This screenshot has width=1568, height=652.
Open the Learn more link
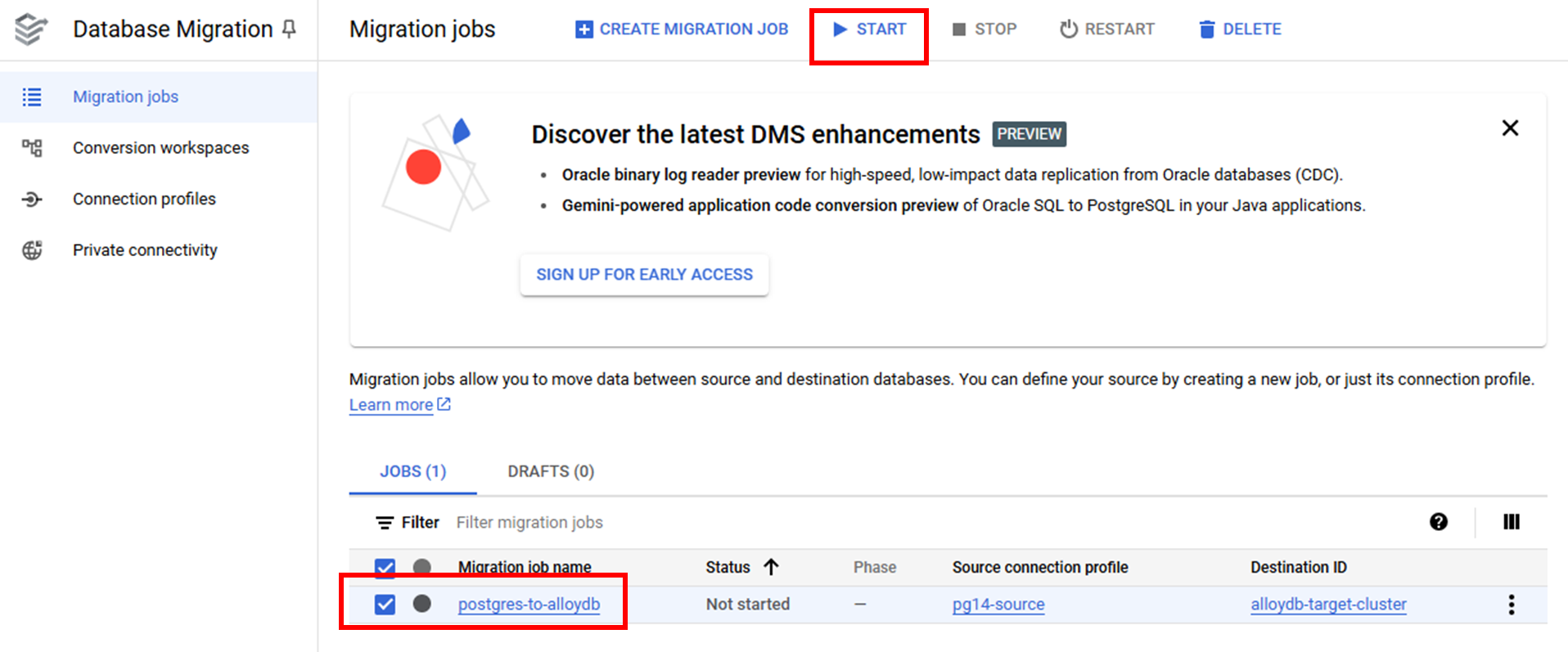click(391, 405)
